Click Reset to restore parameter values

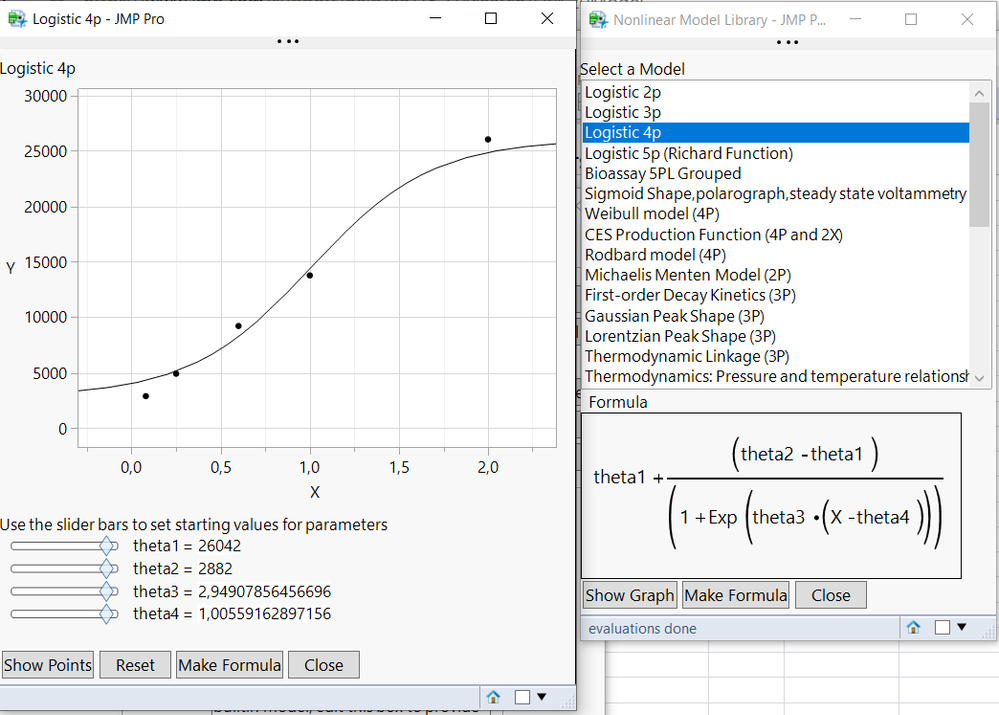[135, 665]
